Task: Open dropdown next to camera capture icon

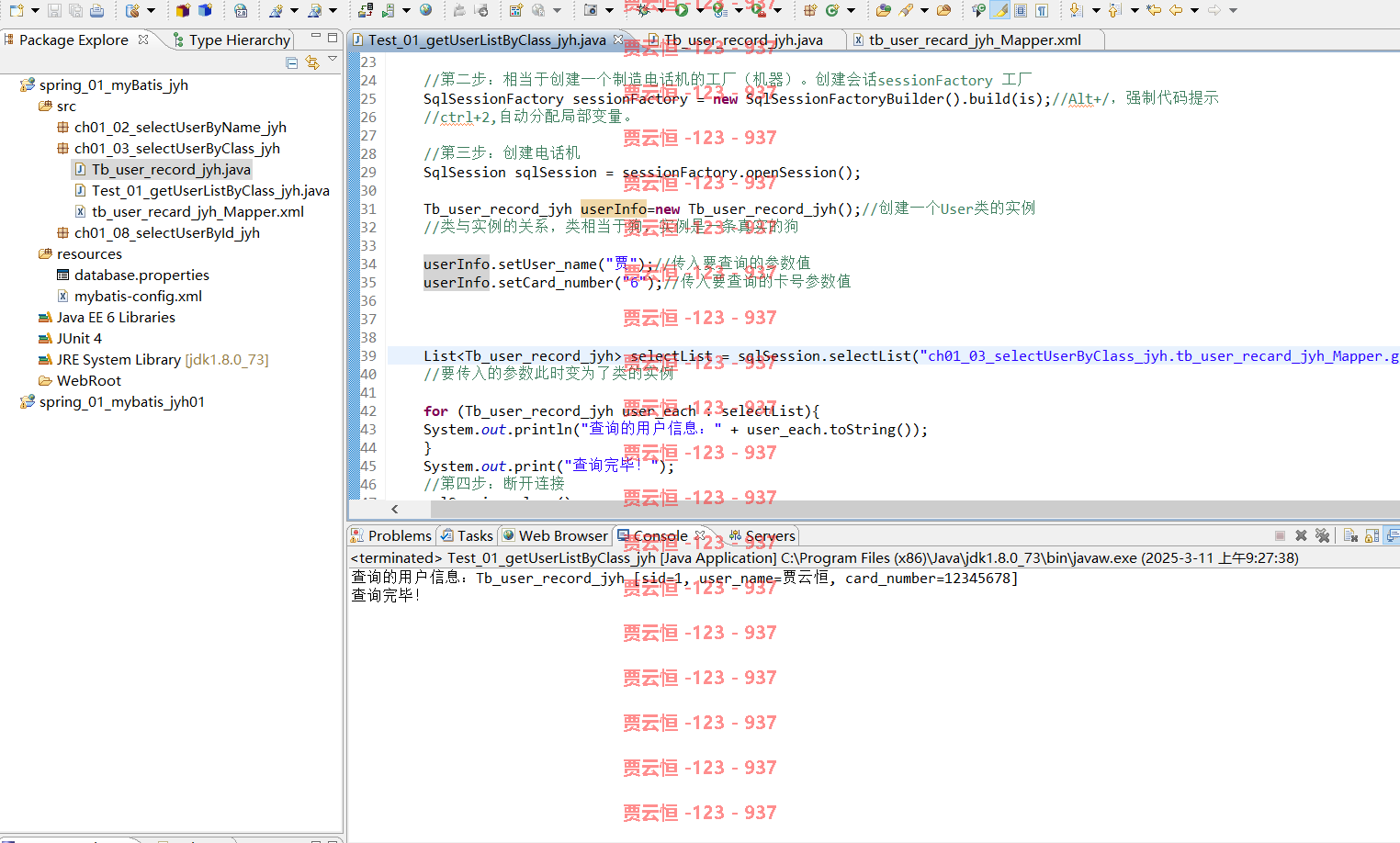Action: tap(609, 10)
